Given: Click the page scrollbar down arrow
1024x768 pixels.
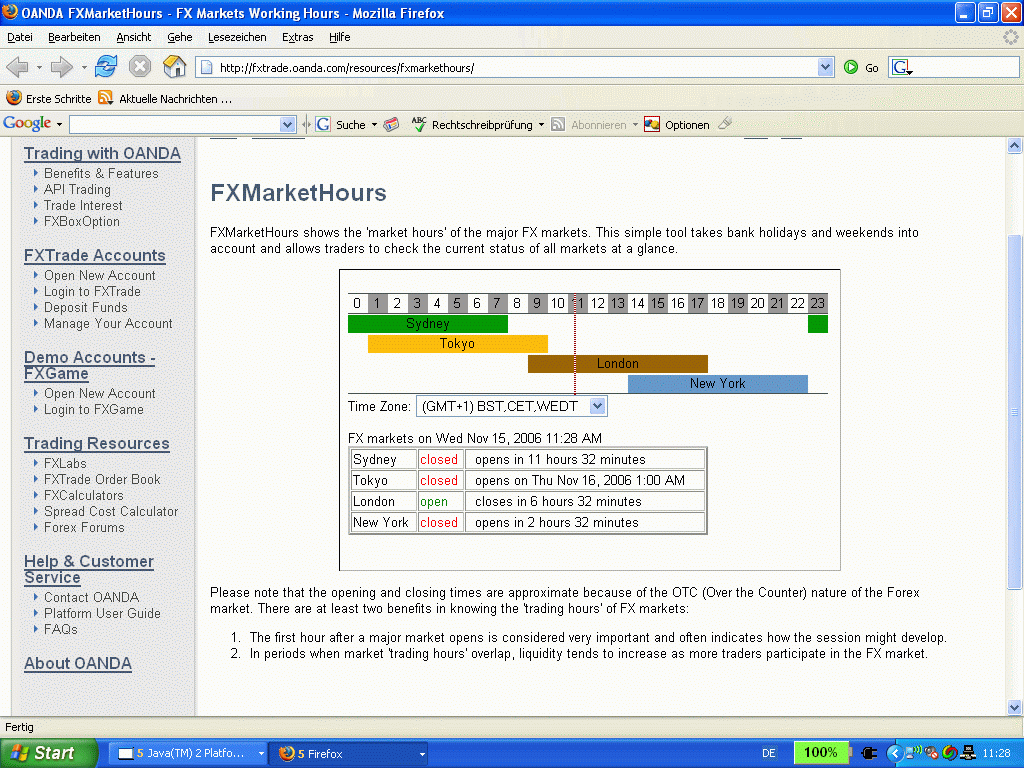Looking at the screenshot, I should (x=1014, y=707).
